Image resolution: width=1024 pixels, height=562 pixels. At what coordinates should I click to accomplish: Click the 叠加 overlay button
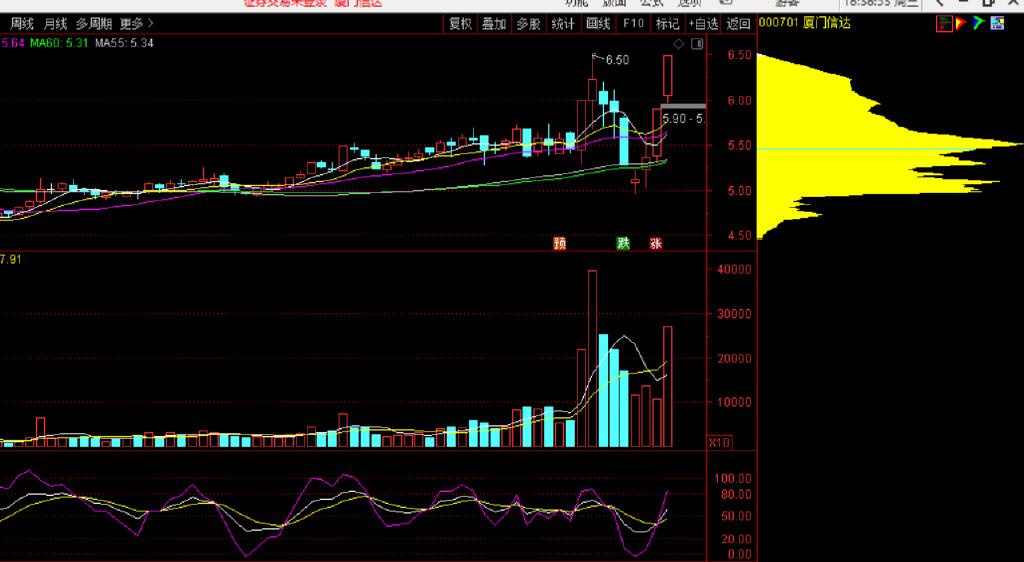[494, 24]
